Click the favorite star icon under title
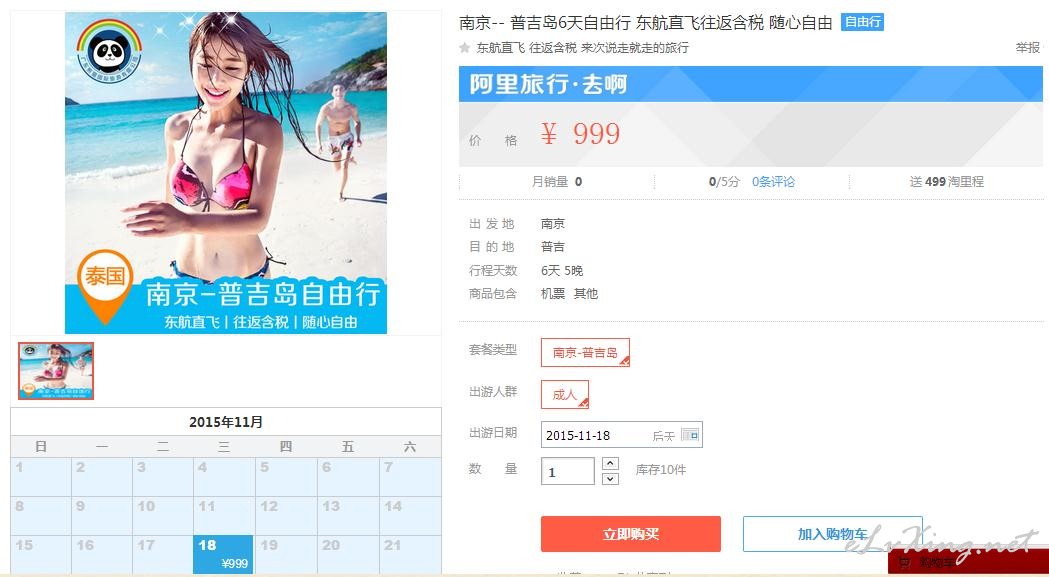1049x577 pixels. 465,48
